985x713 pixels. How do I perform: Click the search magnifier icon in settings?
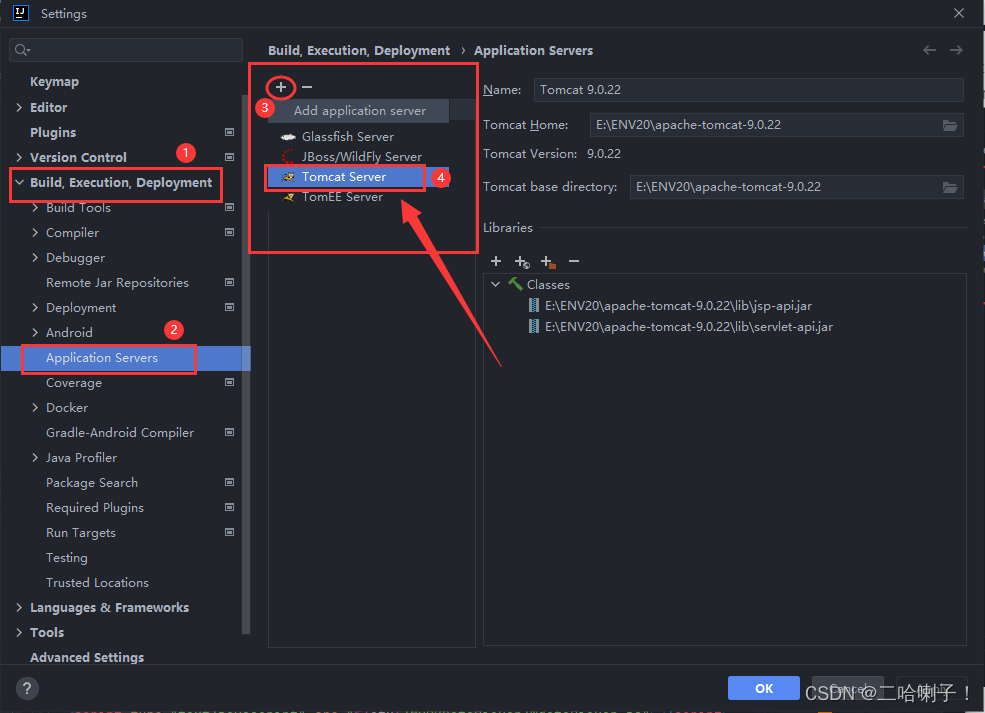click(x=22, y=50)
